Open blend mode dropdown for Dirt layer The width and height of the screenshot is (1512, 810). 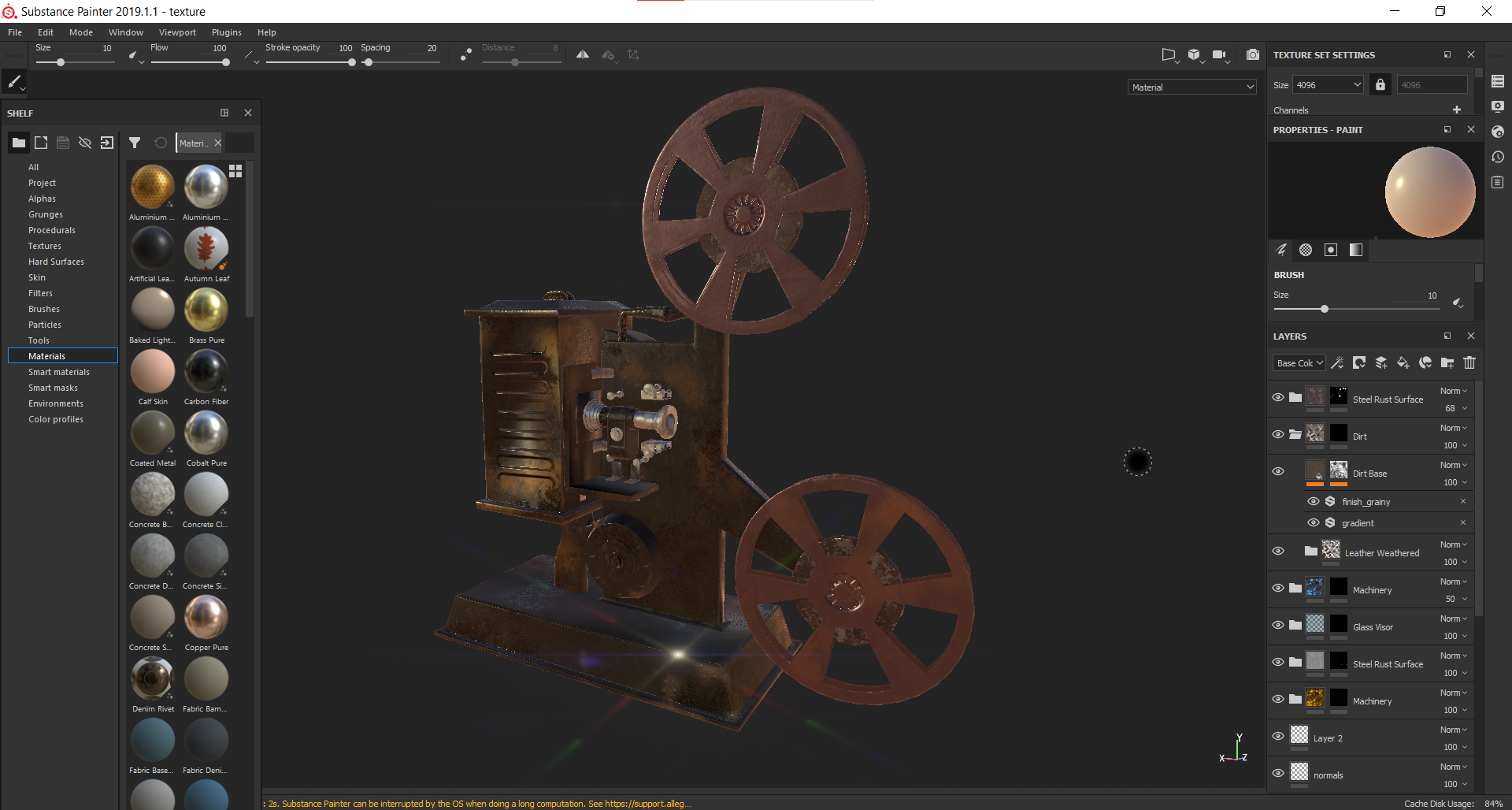[x=1454, y=428]
